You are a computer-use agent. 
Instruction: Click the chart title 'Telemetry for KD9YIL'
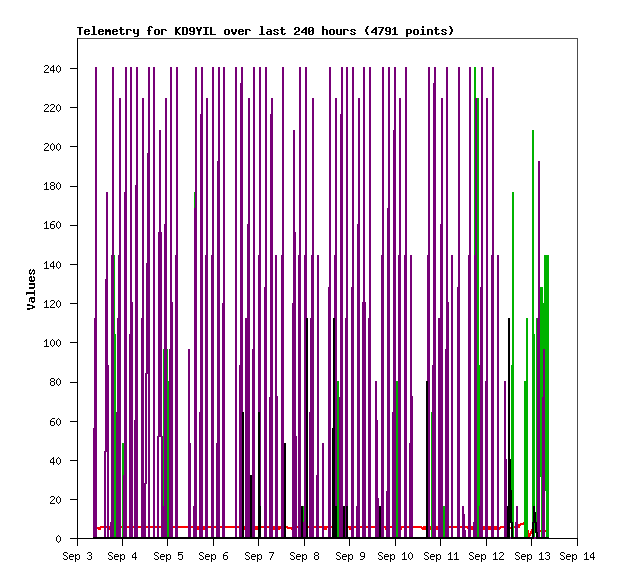[146, 31]
